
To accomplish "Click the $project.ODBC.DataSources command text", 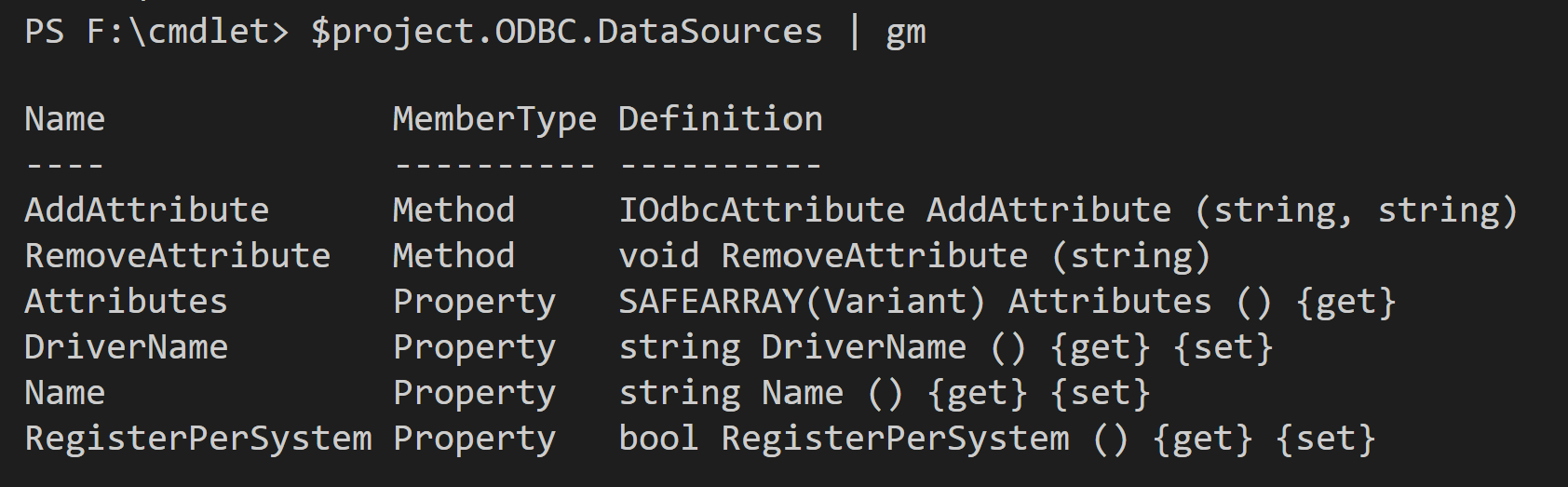I will pyautogui.click(x=566, y=32).
